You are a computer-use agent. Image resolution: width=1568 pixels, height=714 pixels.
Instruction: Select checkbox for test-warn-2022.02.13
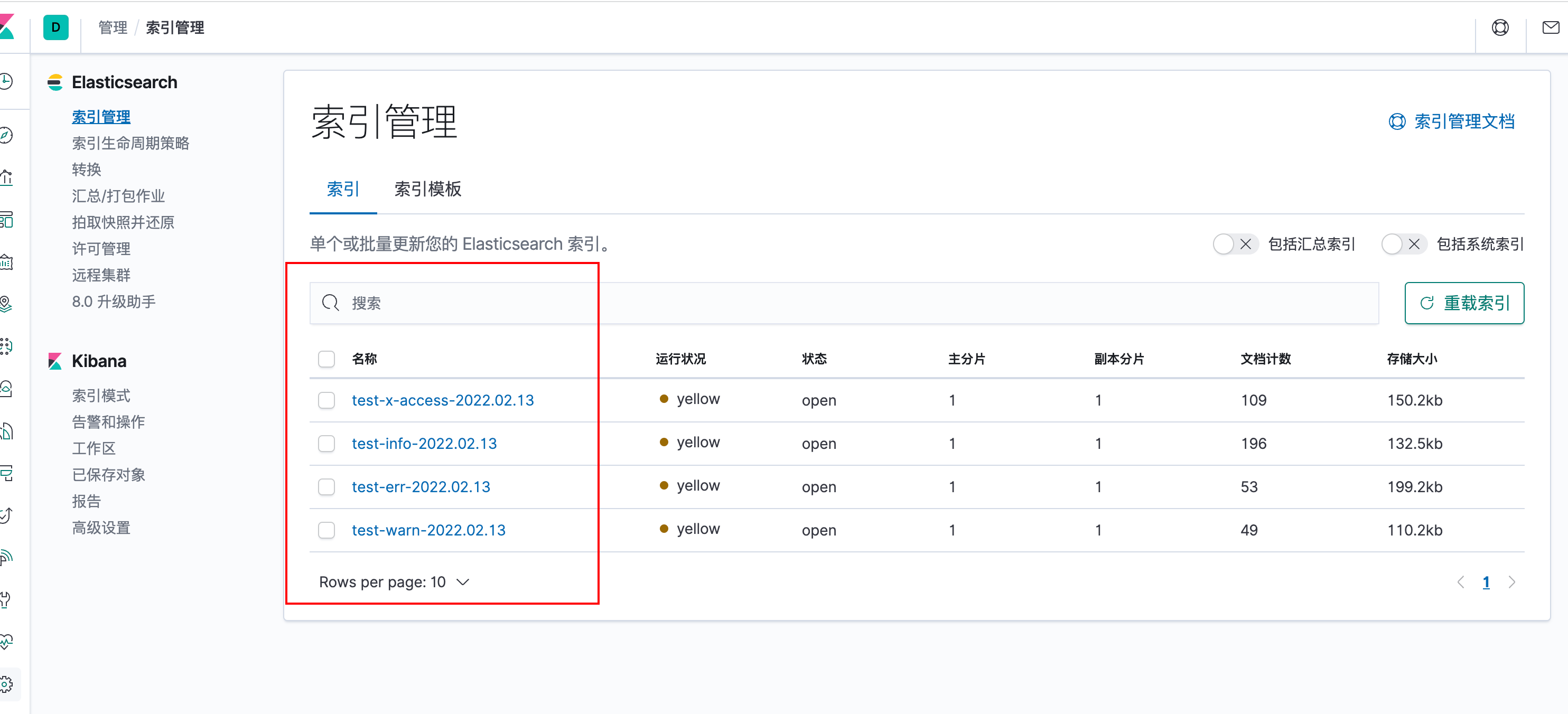[x=326, y=530]
